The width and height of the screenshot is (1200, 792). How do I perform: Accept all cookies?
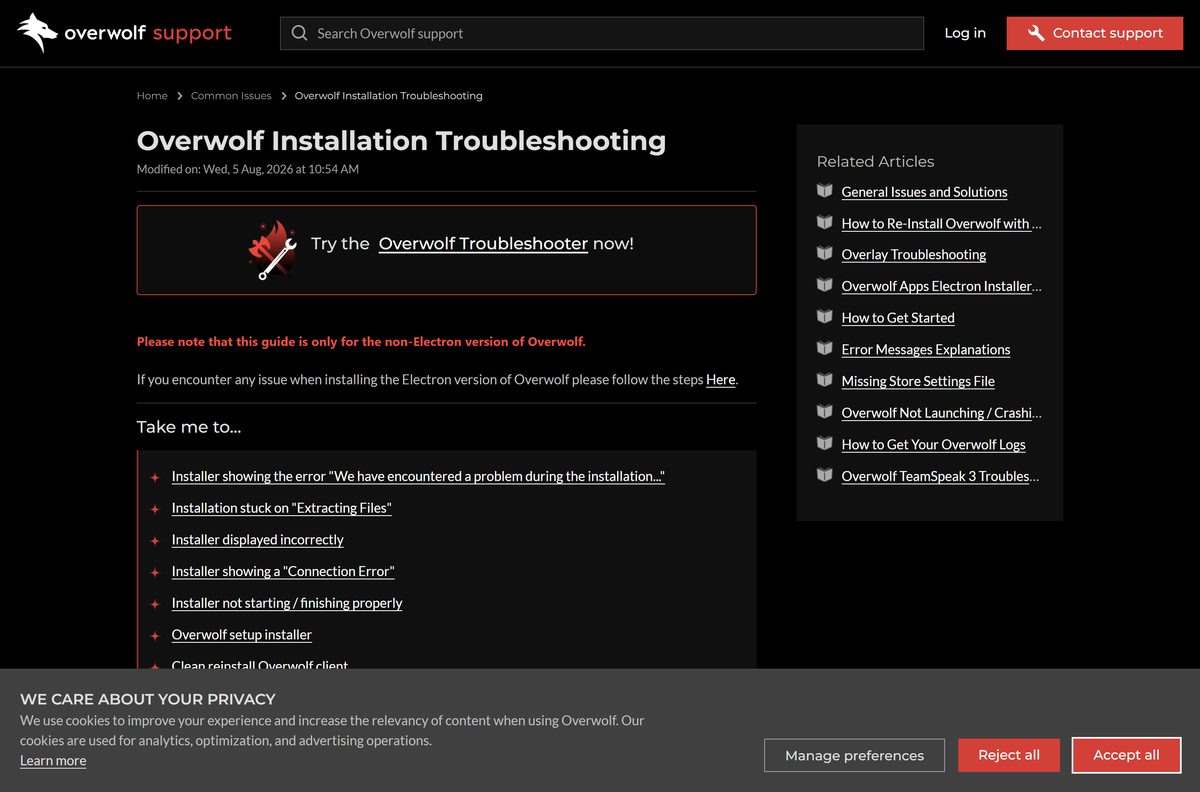pyautogui.click(x=1126, y=755)
